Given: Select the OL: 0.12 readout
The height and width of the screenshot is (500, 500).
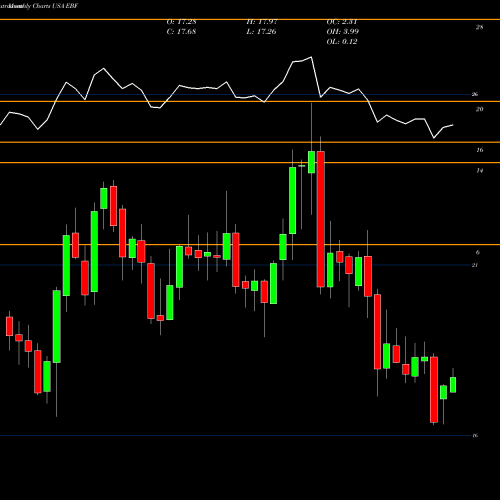Looking at the screenshot, I should [x=342, y=42].
